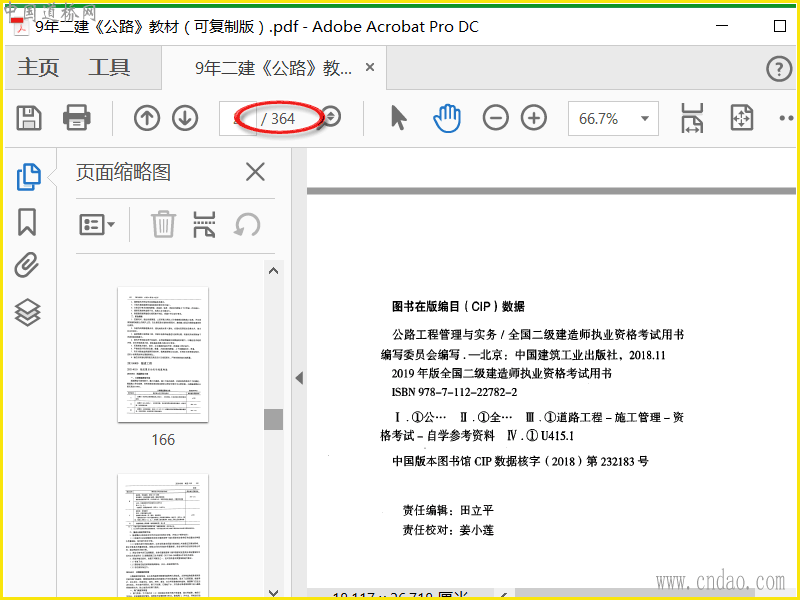Zoom out with the minus button
The width and height of the screenshot is (800, 600).
(495, 118)
